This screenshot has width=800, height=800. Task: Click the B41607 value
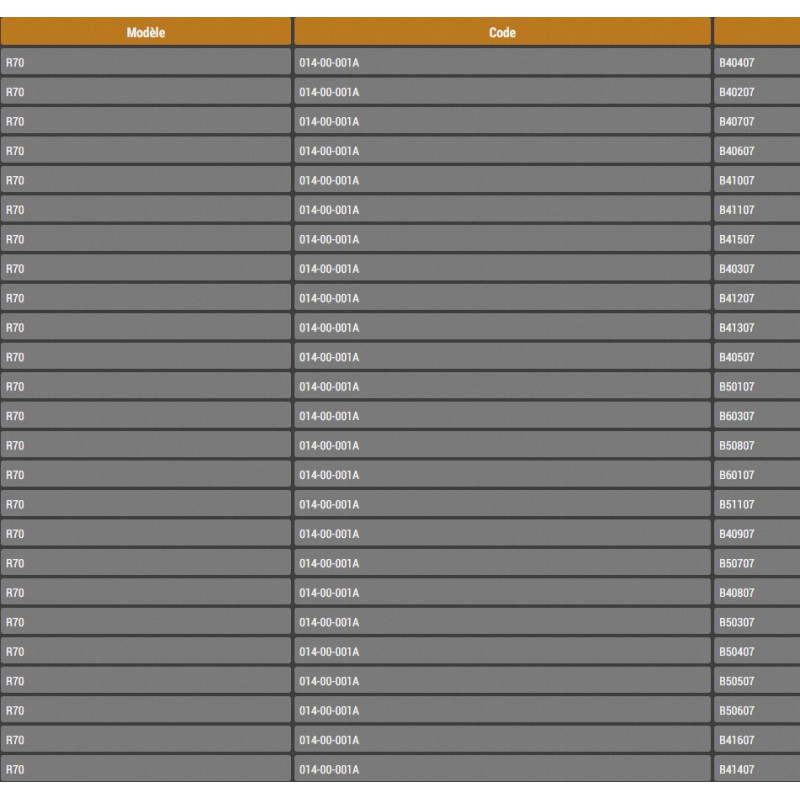point(736,740)
